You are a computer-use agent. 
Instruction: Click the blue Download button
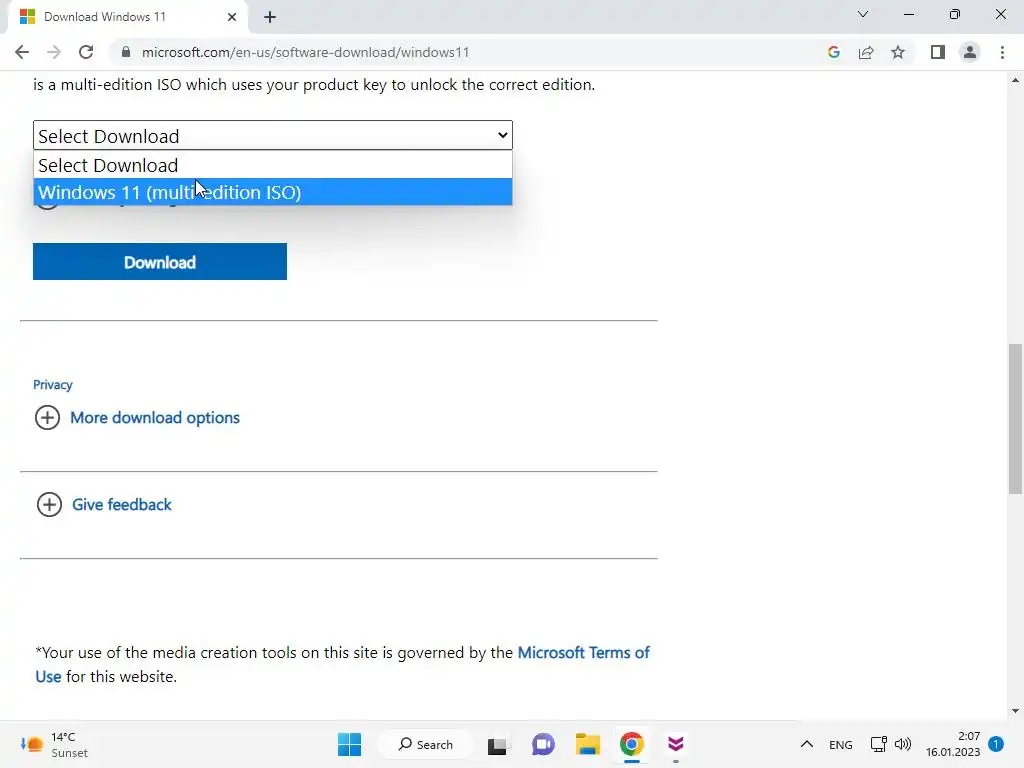click(160, 262)
